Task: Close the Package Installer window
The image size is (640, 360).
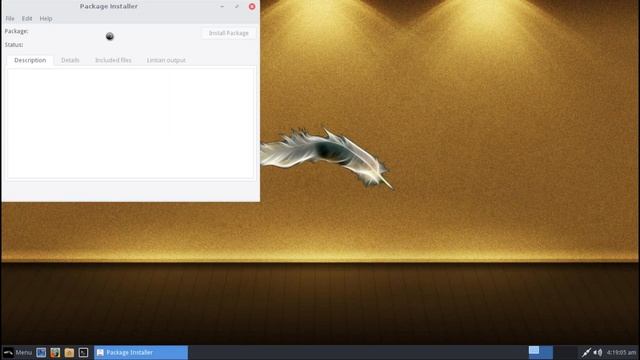Action: pos(252,7)
